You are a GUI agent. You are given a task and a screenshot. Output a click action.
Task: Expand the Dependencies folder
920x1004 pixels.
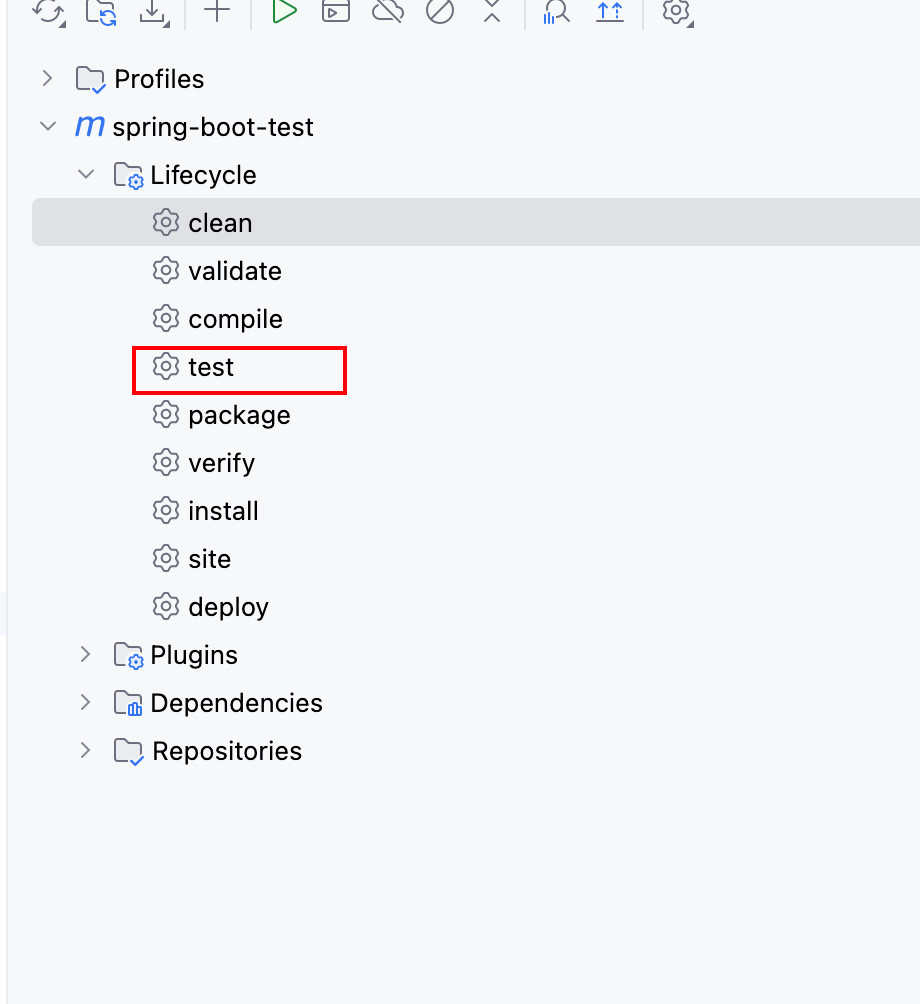tap(86, 702)
